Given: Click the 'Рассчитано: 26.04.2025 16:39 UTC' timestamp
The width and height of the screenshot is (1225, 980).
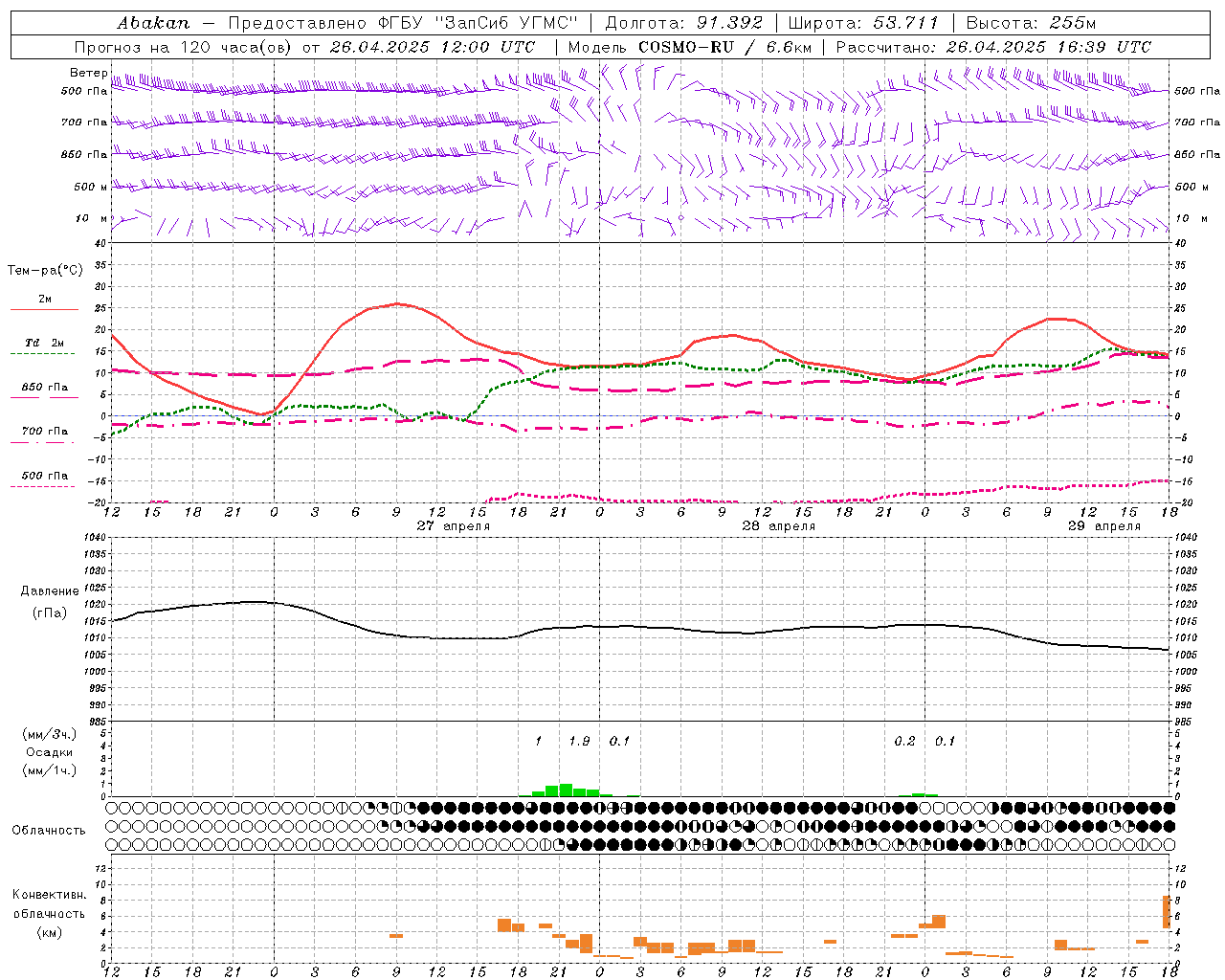Looking at the screenshot, I should 993,47.
